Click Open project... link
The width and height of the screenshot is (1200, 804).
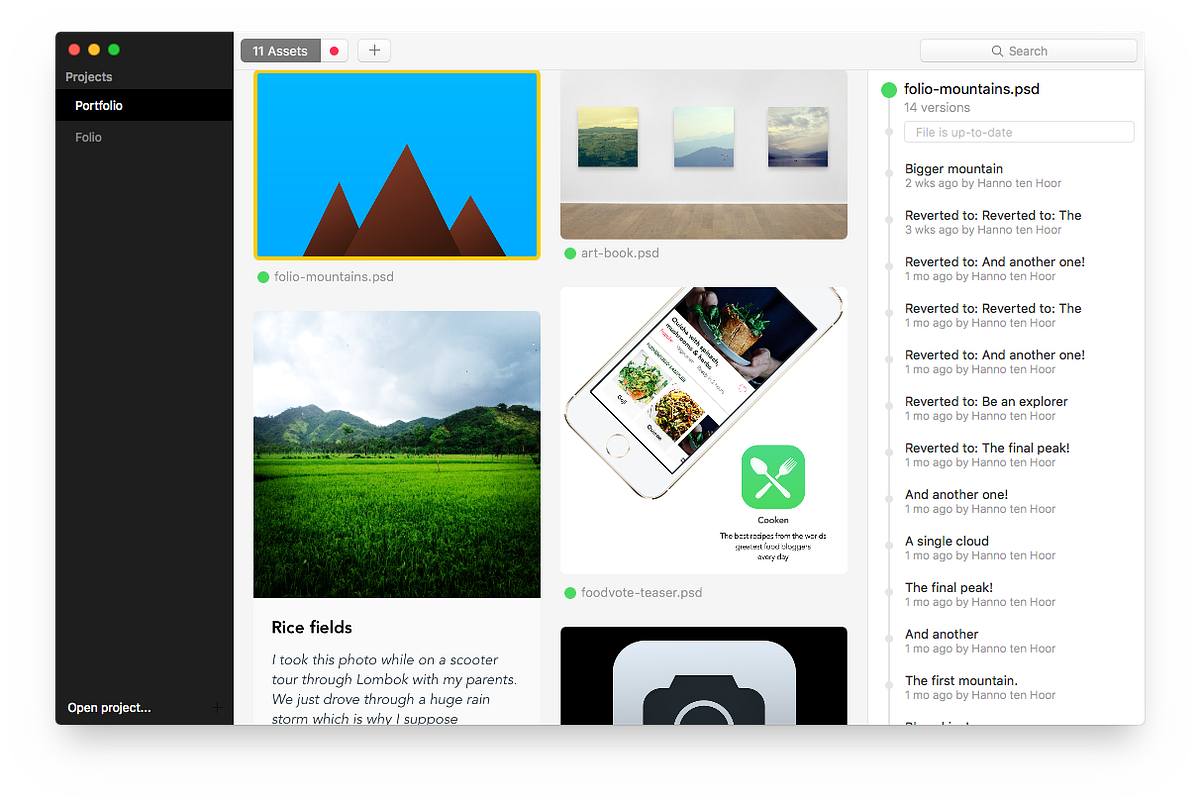(x=109, y=708)
